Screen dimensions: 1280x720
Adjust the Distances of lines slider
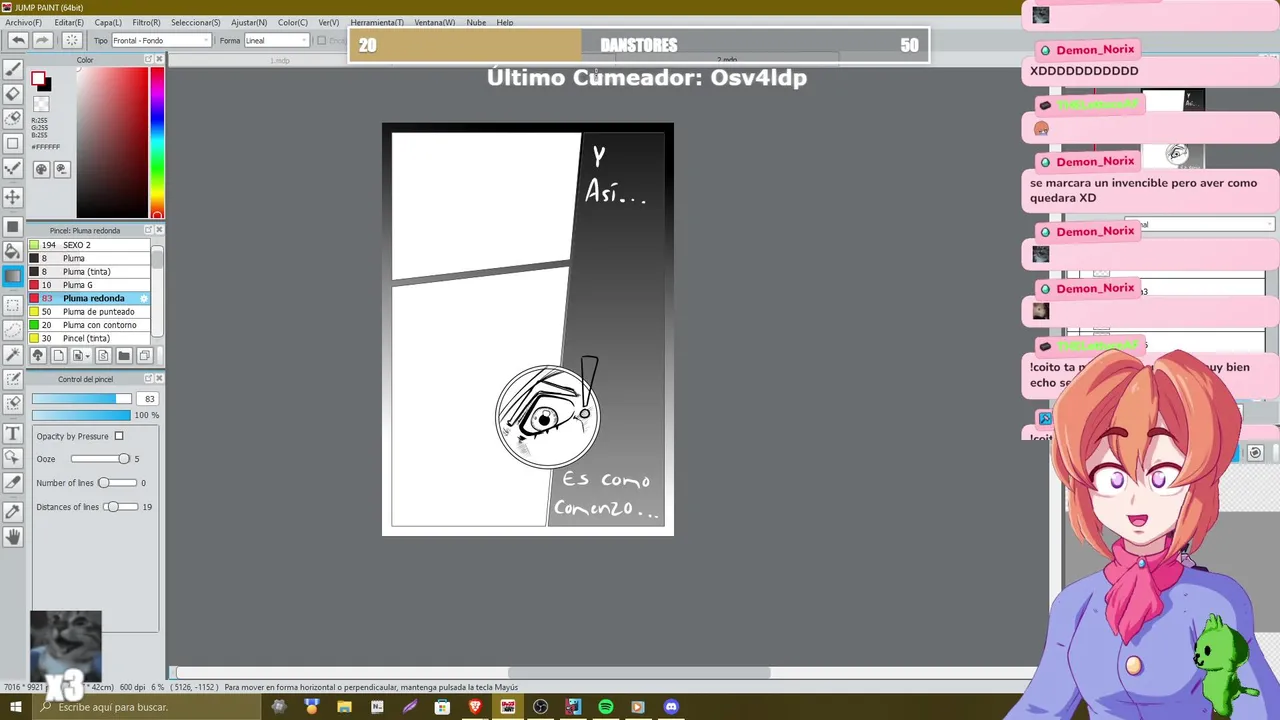[x=120, y=507]
